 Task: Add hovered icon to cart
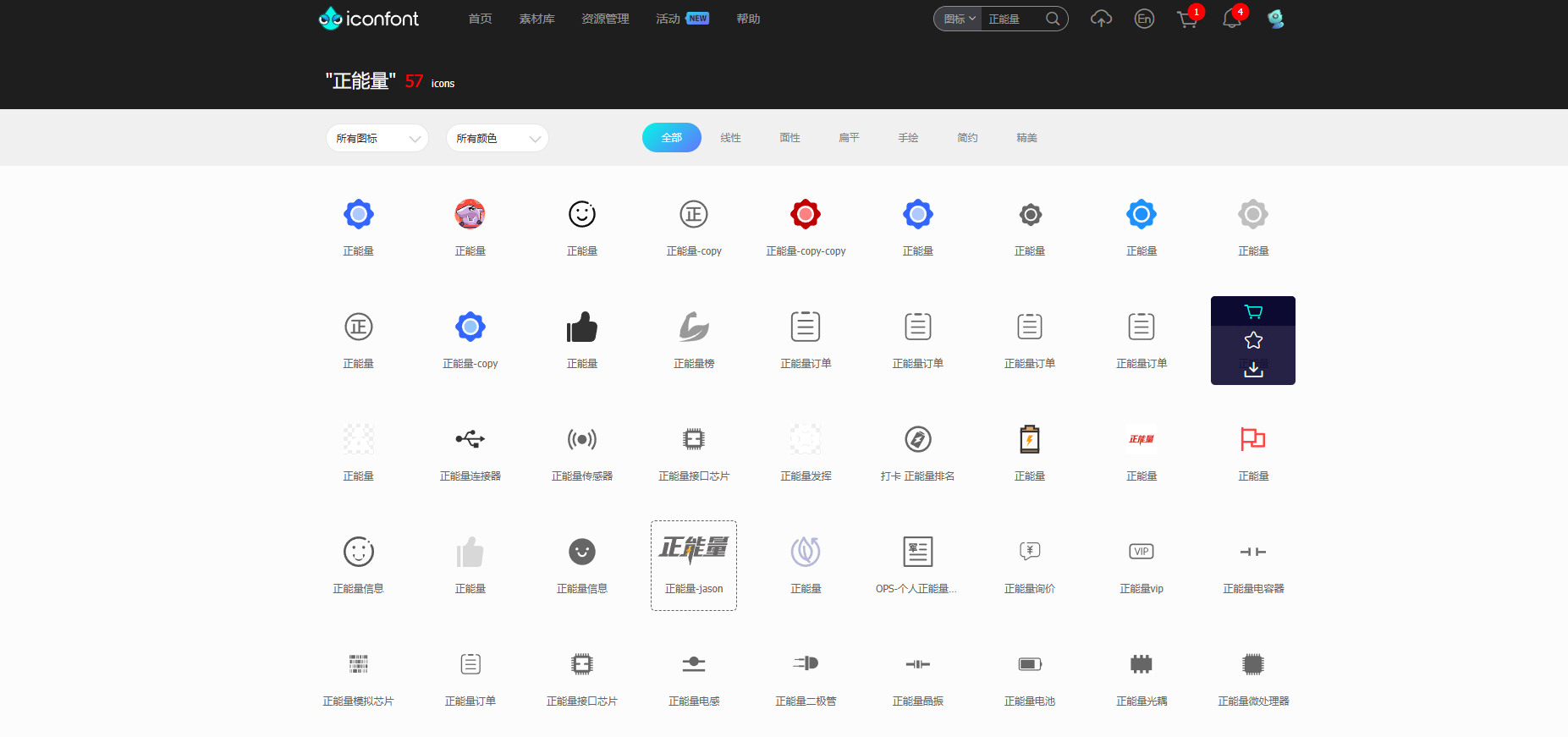(1253, 311)
